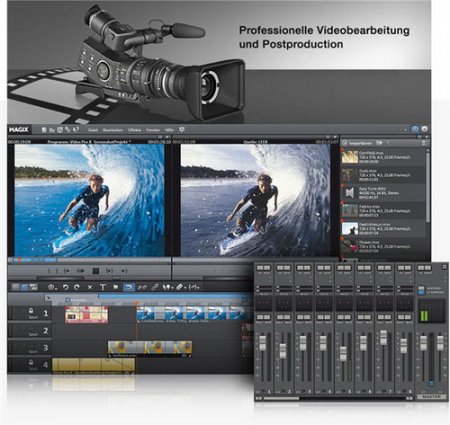The image size is (450, 425).
Task: Open the razor cut tool dropdown
Action: [x=185, y=288]
